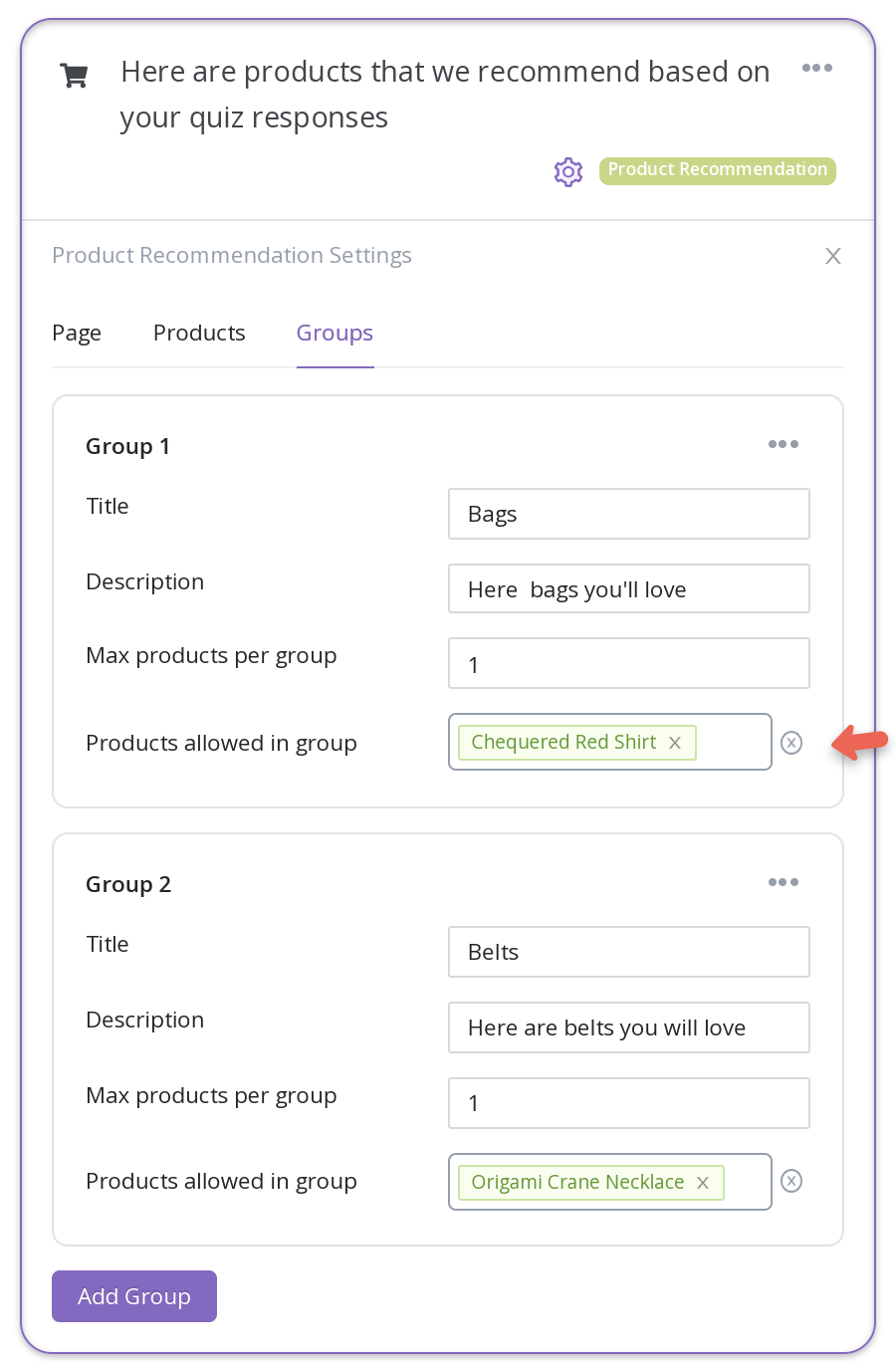Clear all products in Group 1
Screen dimensions: 896x1366
tap(791, 743)
